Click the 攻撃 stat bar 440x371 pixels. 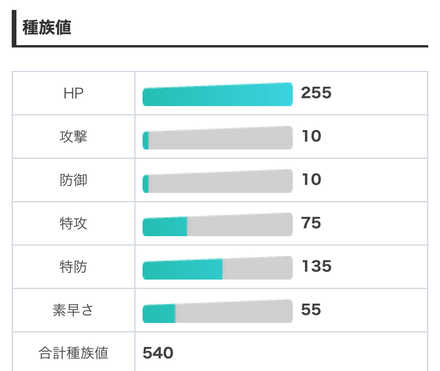[218, 138]
